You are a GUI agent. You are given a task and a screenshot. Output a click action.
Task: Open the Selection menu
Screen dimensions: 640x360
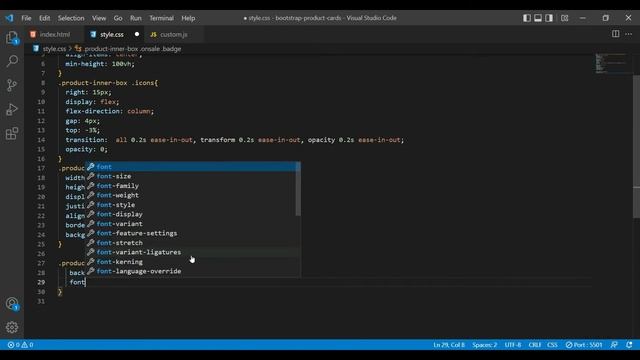pyautogui.click(x=71, y=18)
